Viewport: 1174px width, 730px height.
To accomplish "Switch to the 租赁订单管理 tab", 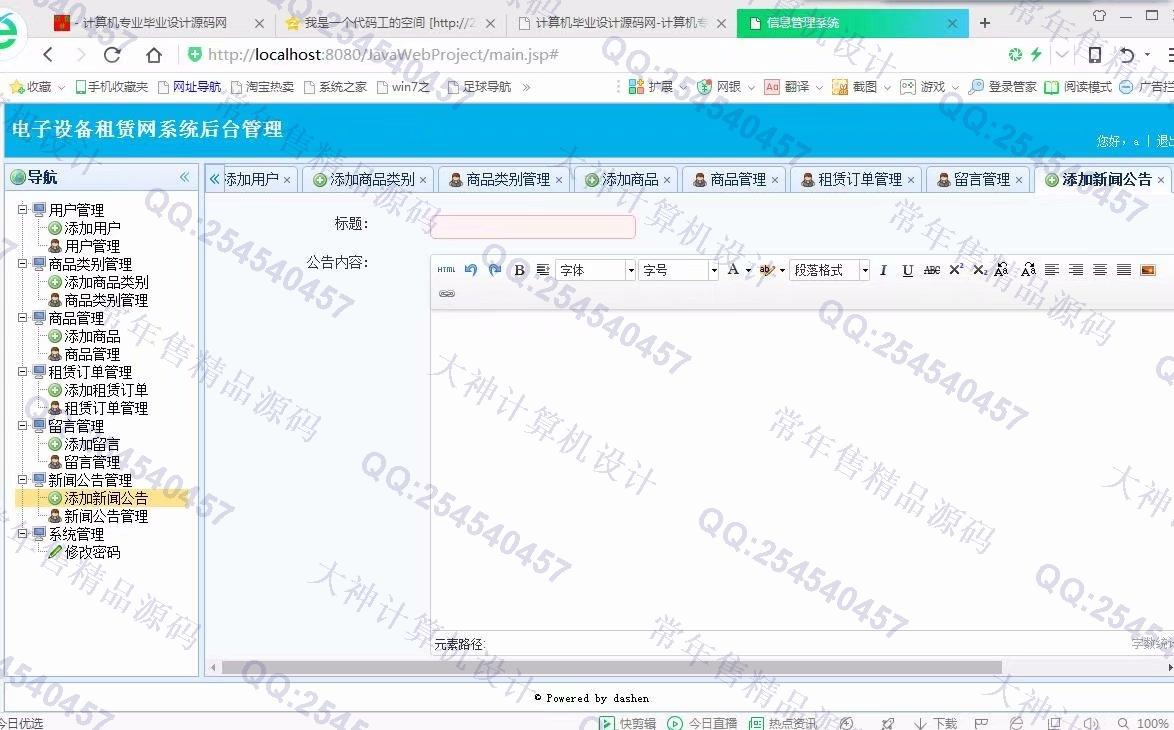I will pos(859,180).
